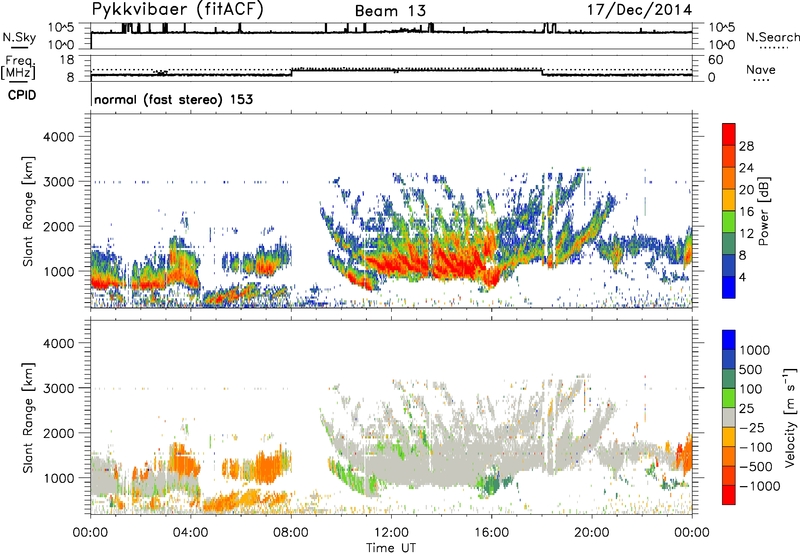Viewport: 800px width, 554px height.
Task: Click the 'Slant Range [km]' label of velocity panel
Action: [x=28, y=418]
